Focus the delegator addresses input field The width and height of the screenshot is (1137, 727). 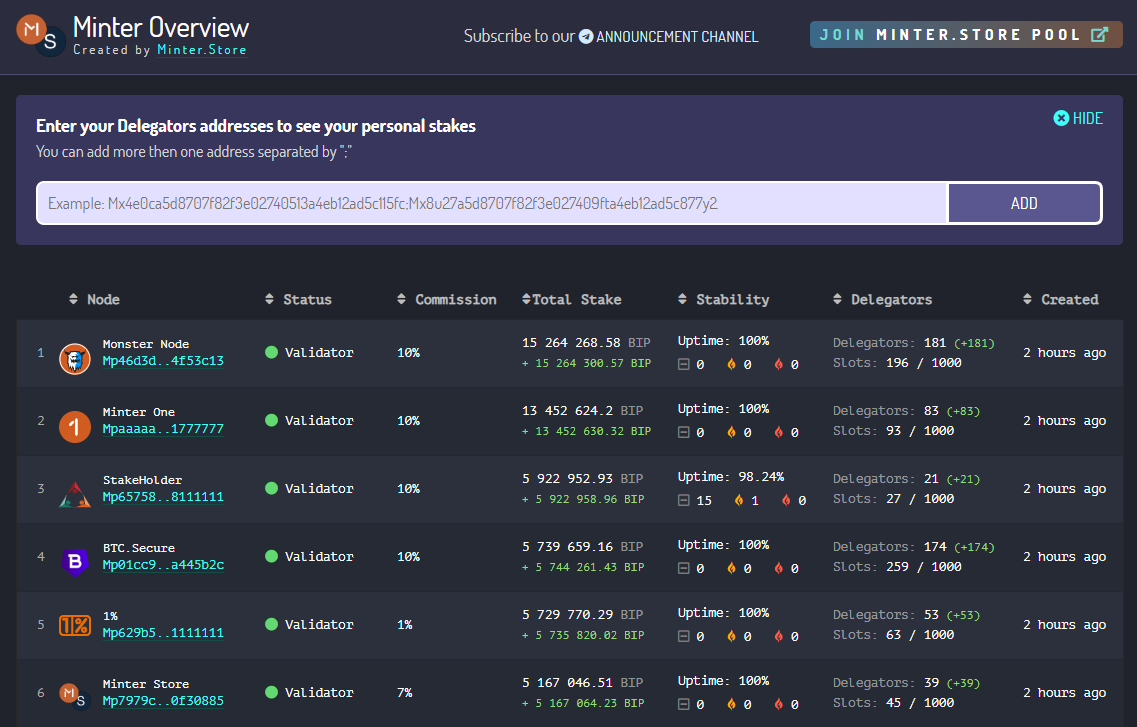(x=492, y=203)
